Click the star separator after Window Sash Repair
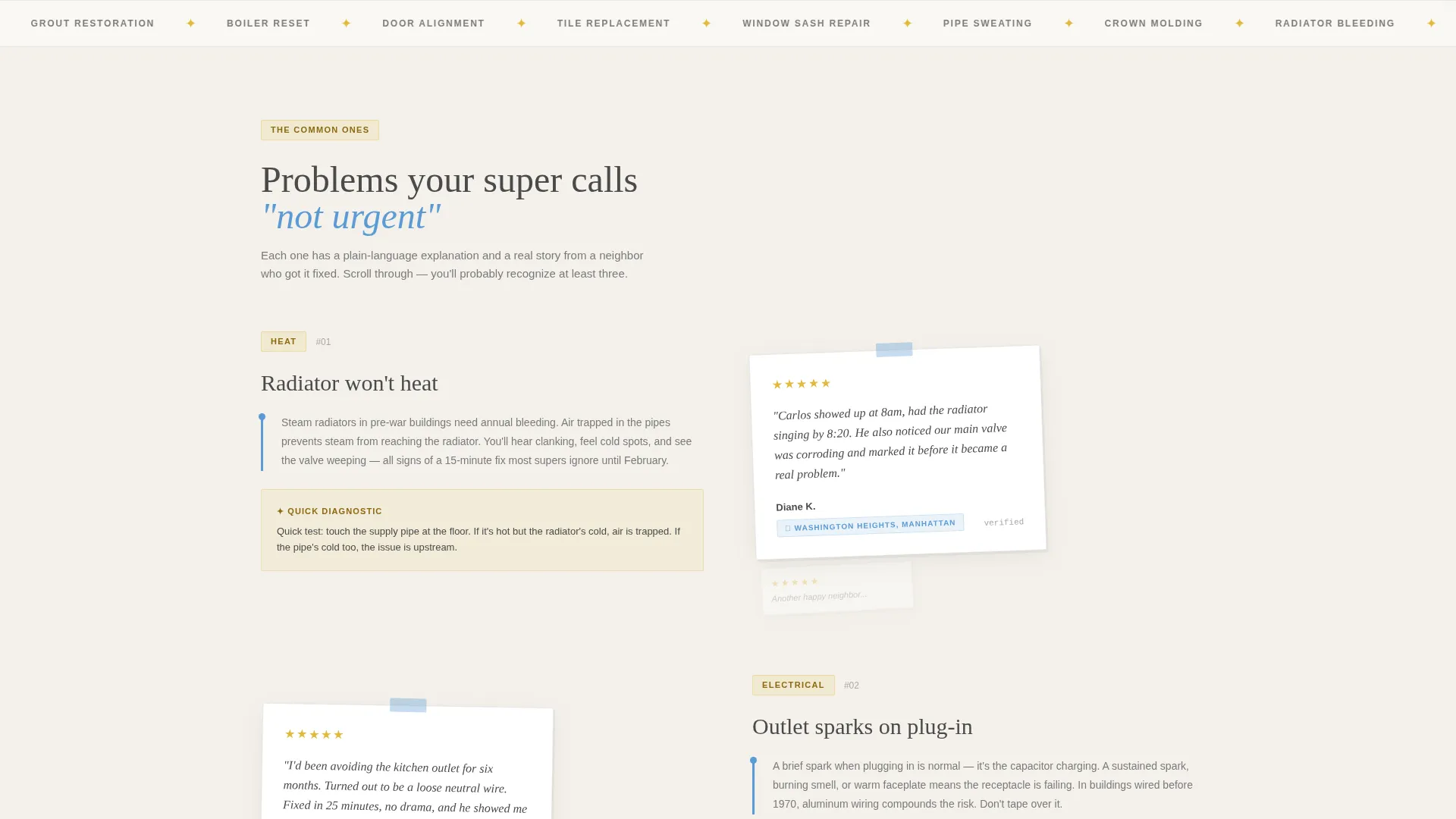The height and width of the screenshot is (819, 1456). (908, 24)
